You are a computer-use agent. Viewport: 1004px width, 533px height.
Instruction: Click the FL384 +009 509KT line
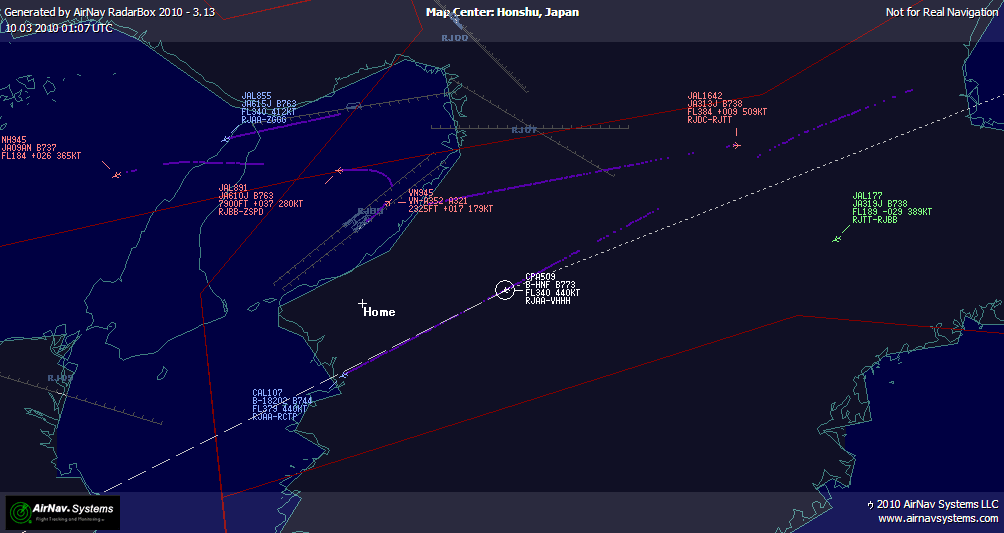(727, 111)
